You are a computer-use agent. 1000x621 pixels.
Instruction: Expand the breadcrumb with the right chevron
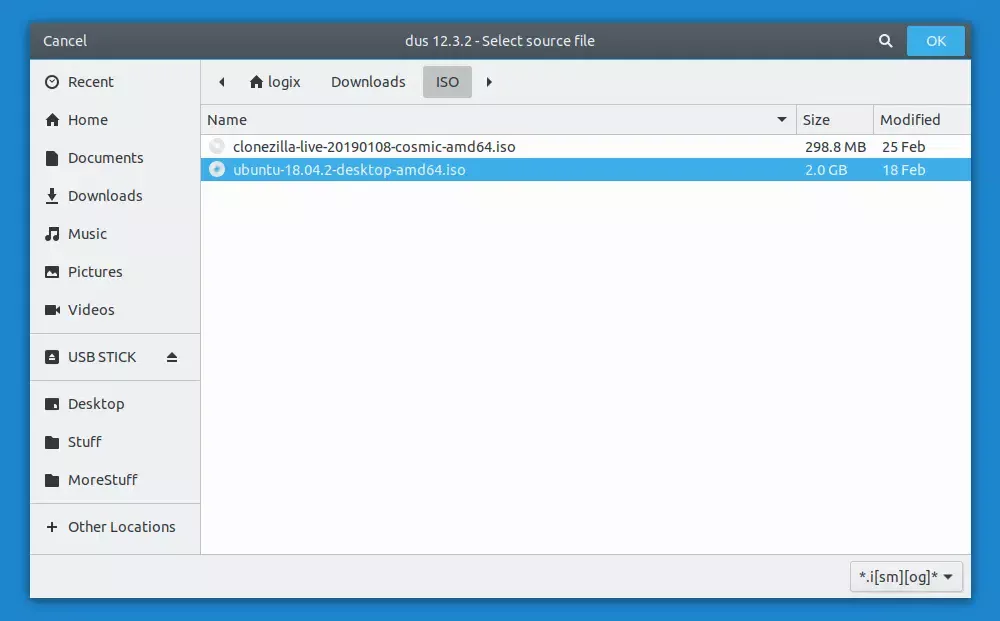[x=488, y=82]
